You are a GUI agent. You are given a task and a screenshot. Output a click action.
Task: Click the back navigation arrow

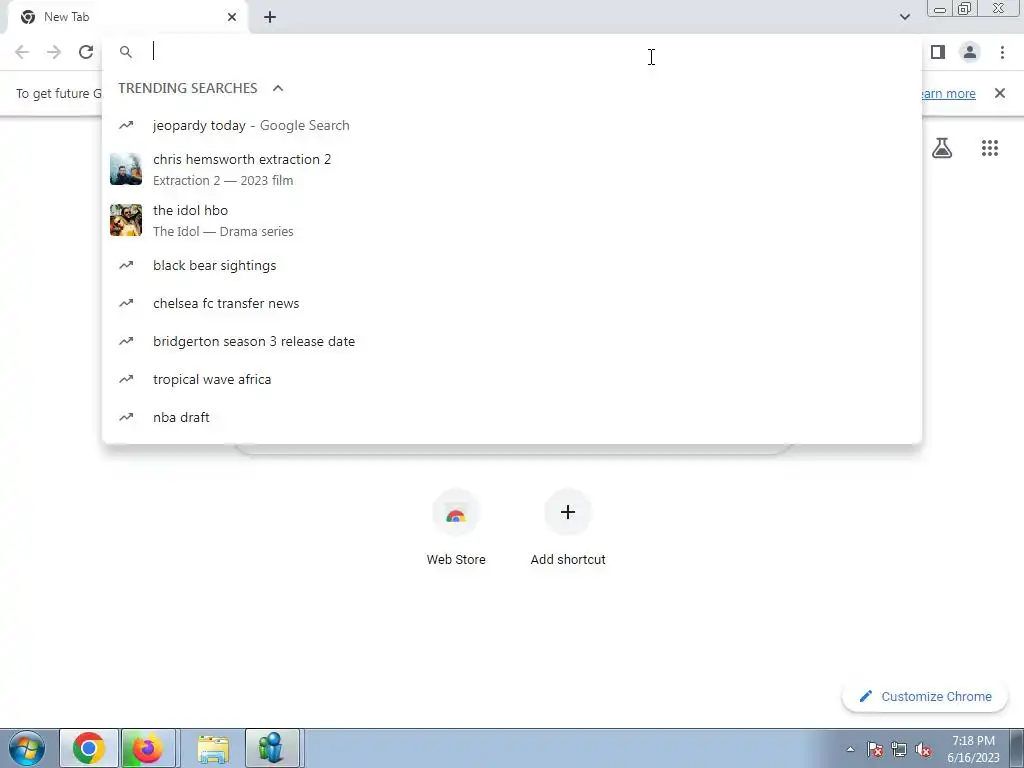pyautogui.click(x=22, y=52)
